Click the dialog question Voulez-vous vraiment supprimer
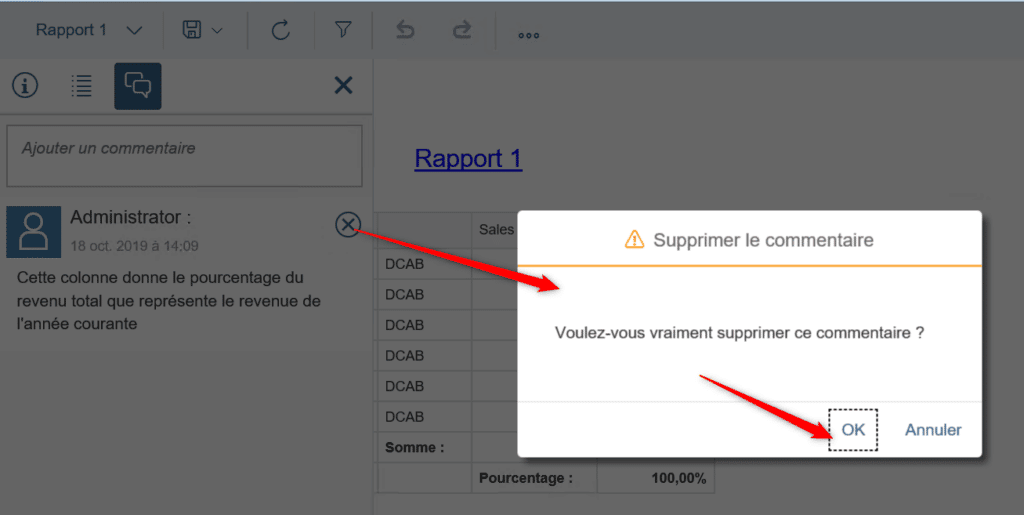1024x515 pixels. click(739, 333)
